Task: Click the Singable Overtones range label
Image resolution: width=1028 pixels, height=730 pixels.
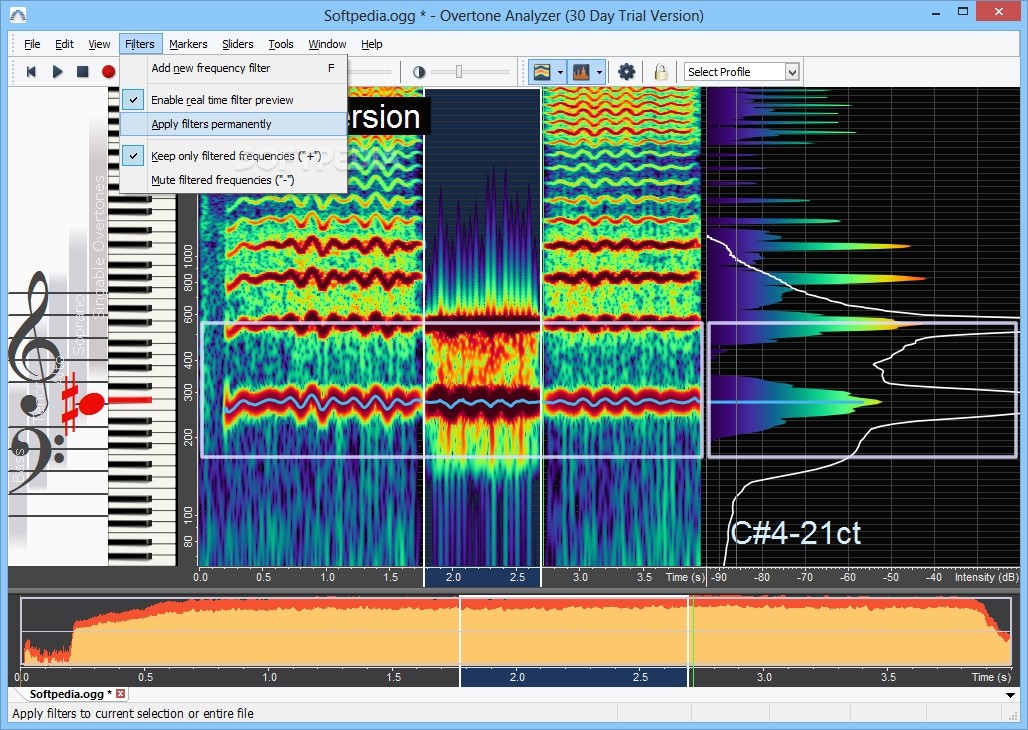Action: (99, 247)
